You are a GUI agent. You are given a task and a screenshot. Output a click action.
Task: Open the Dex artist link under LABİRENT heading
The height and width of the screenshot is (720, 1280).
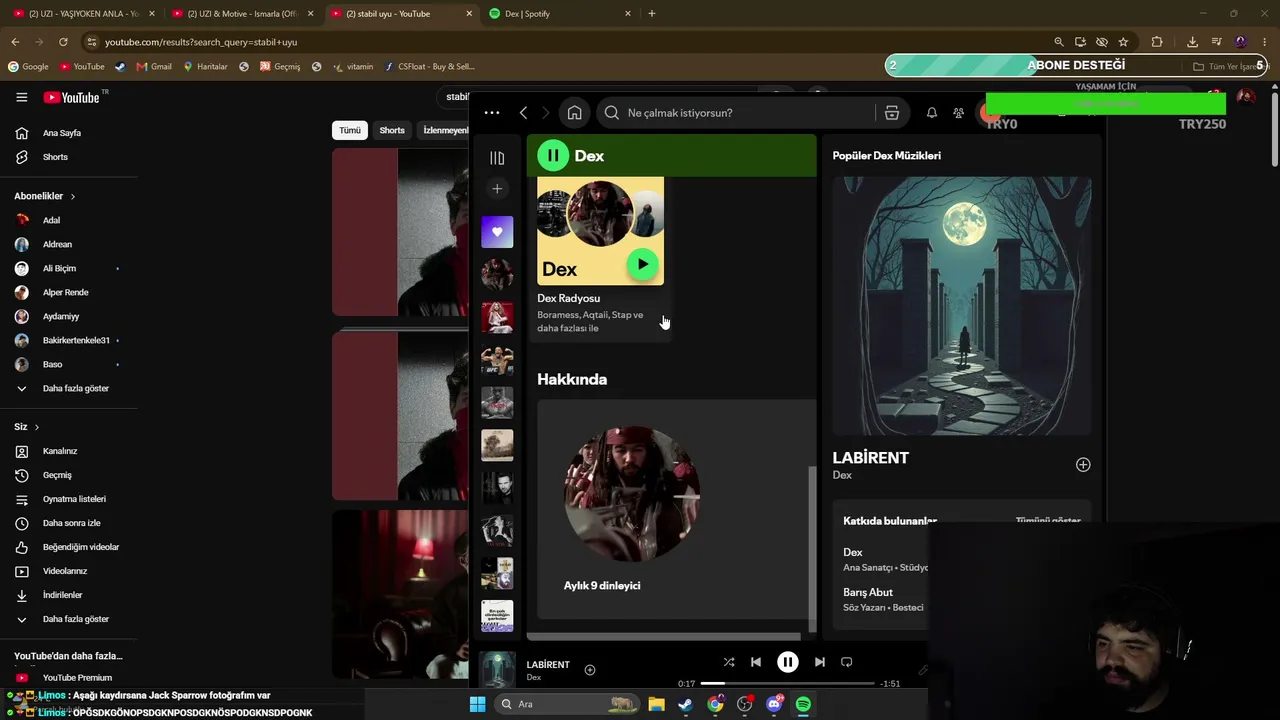tap(842, 475)
